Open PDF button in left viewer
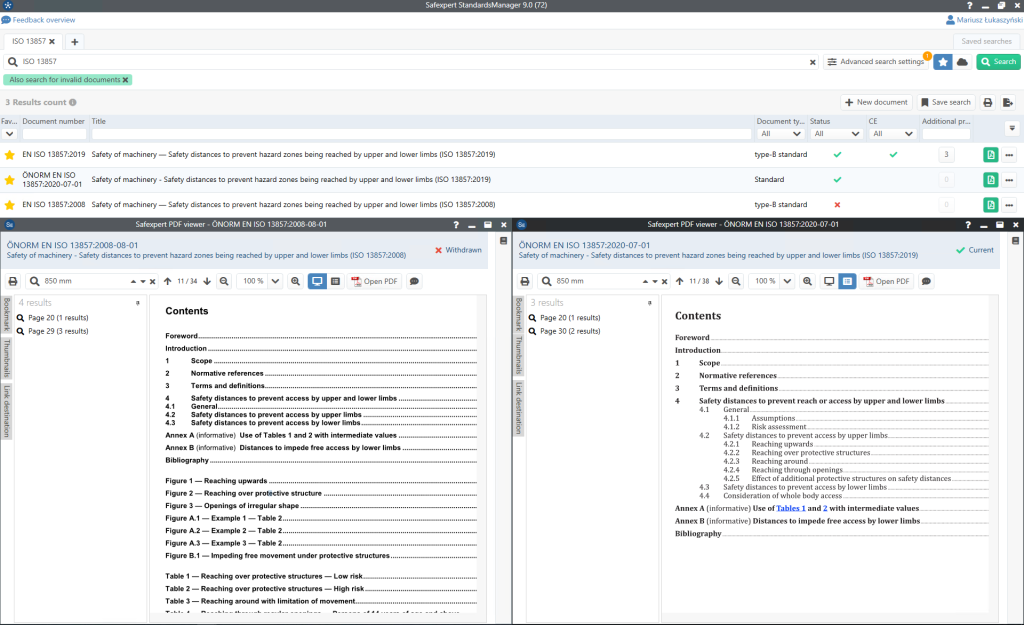The width and height of the screenshot is (1024, 625). click(374, 281)
